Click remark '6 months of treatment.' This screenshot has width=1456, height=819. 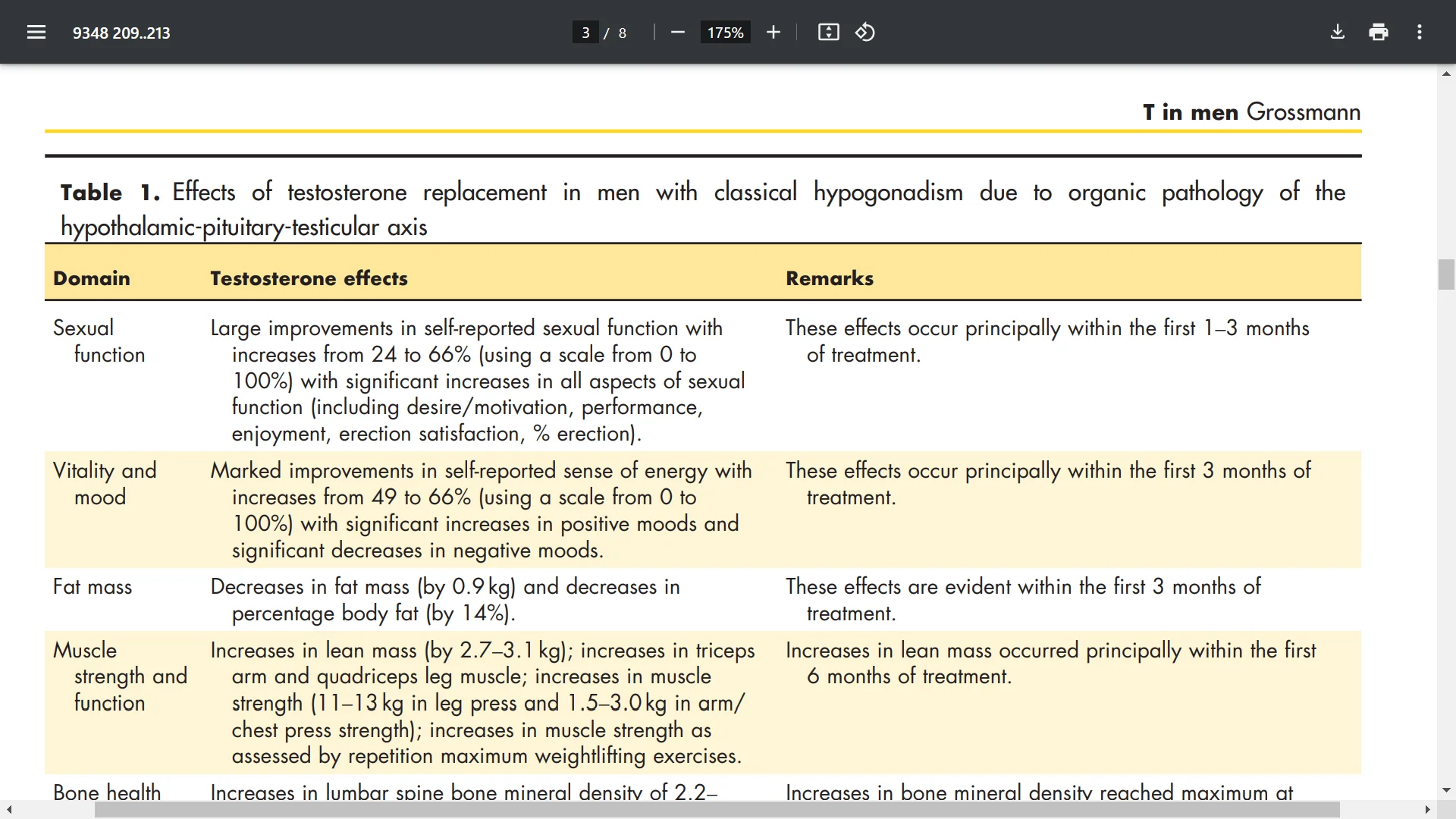point(909,676)
